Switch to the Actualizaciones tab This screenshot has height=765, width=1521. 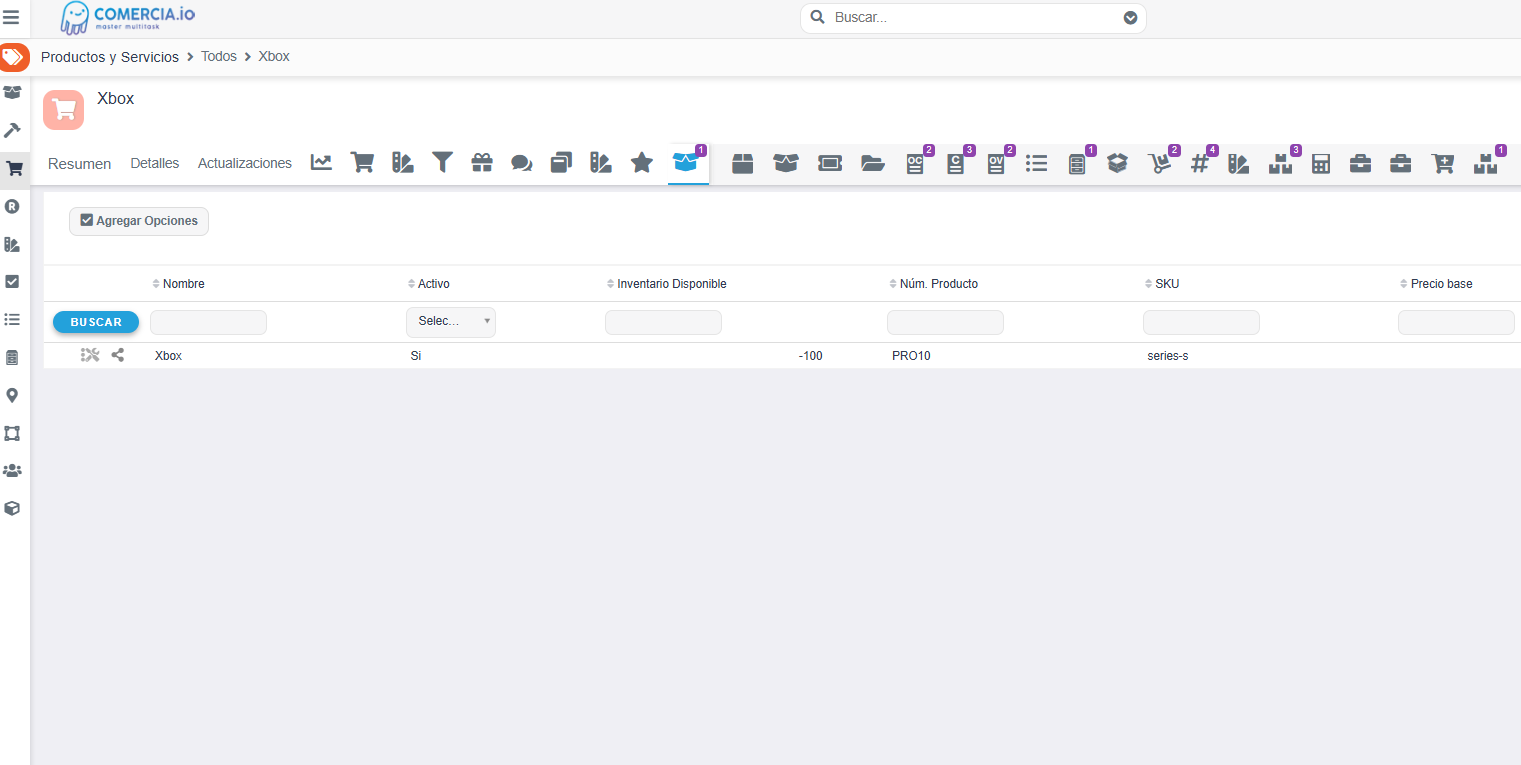tap(245, 163)
